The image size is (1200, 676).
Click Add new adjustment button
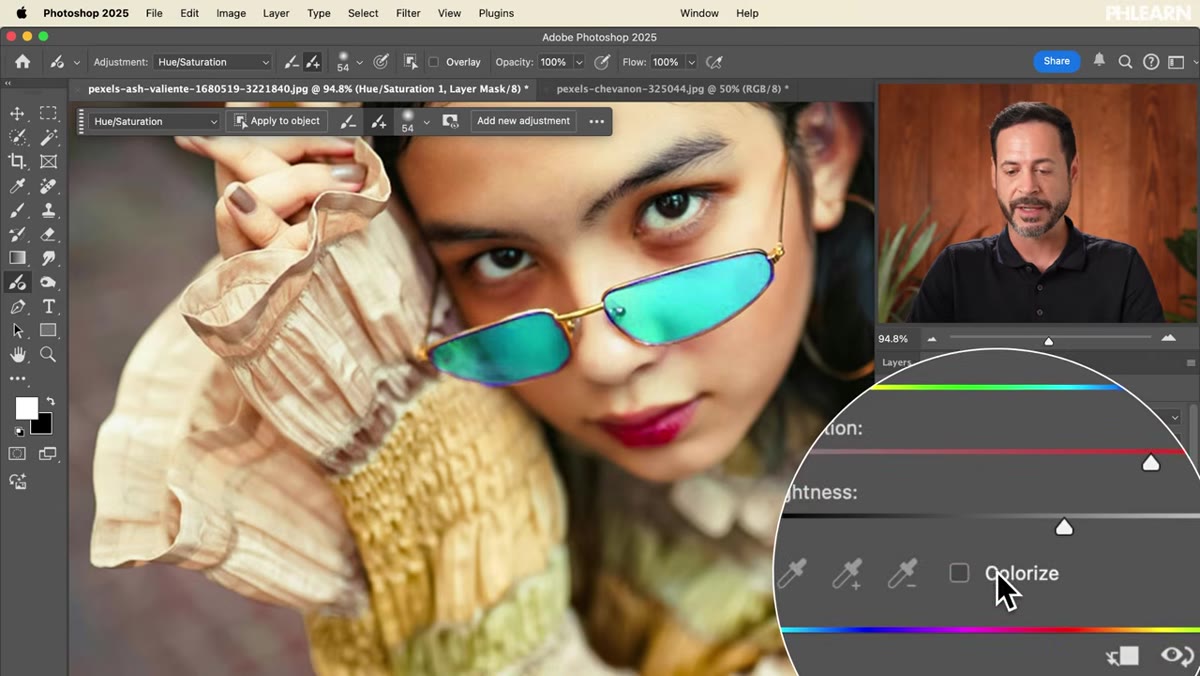(x=523, y=121)
